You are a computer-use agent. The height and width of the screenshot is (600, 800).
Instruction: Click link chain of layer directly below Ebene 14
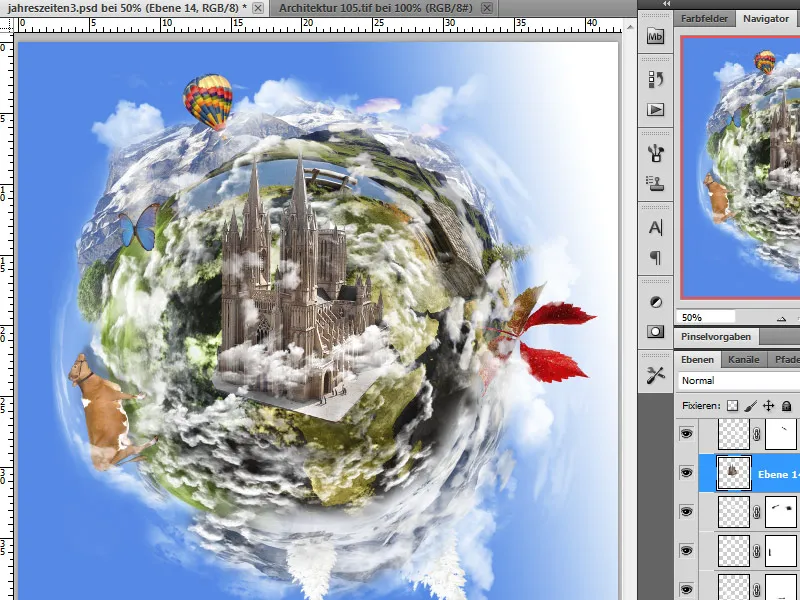tap(757, 512)
